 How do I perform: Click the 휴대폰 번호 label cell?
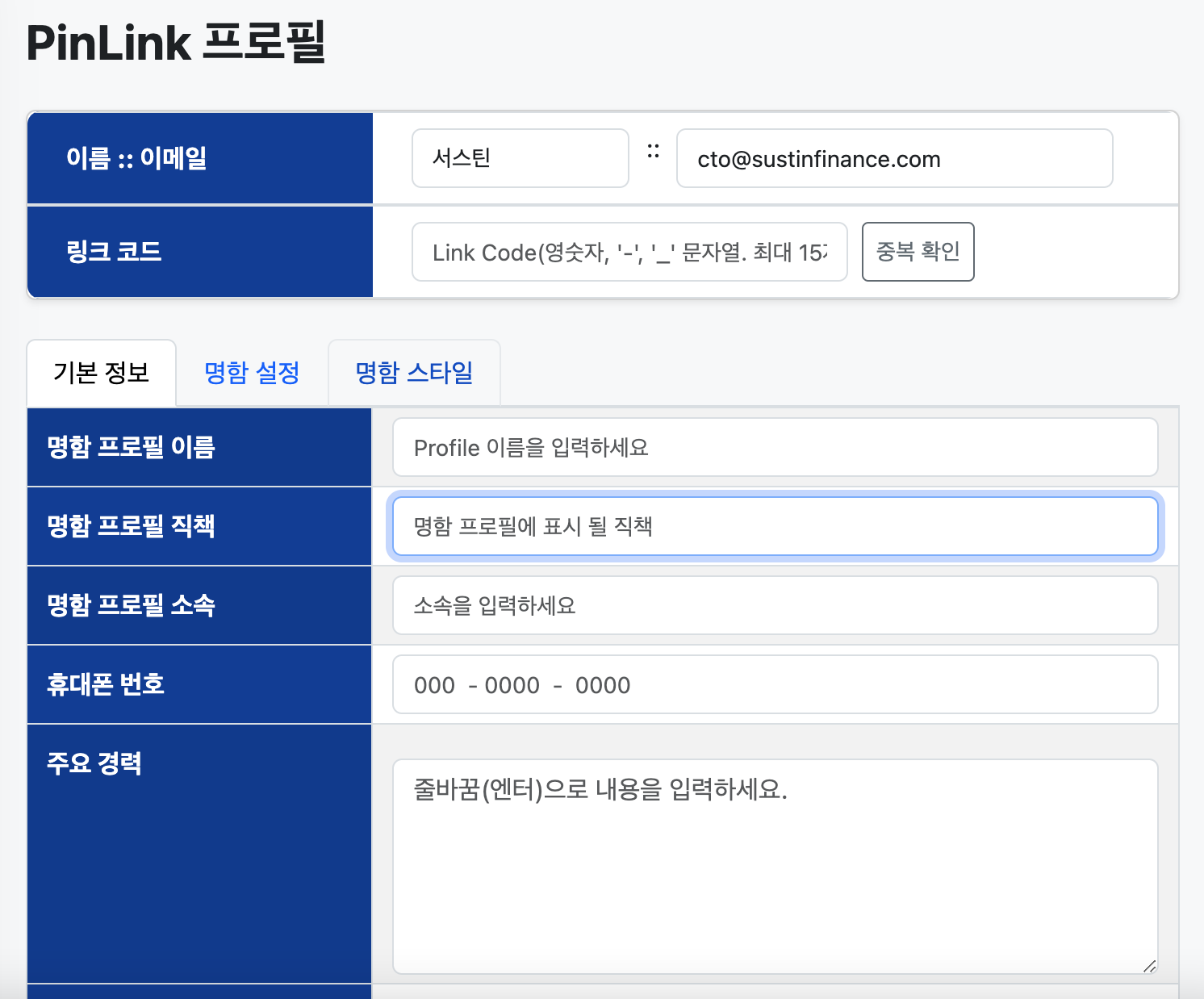[x=106, y=684]
